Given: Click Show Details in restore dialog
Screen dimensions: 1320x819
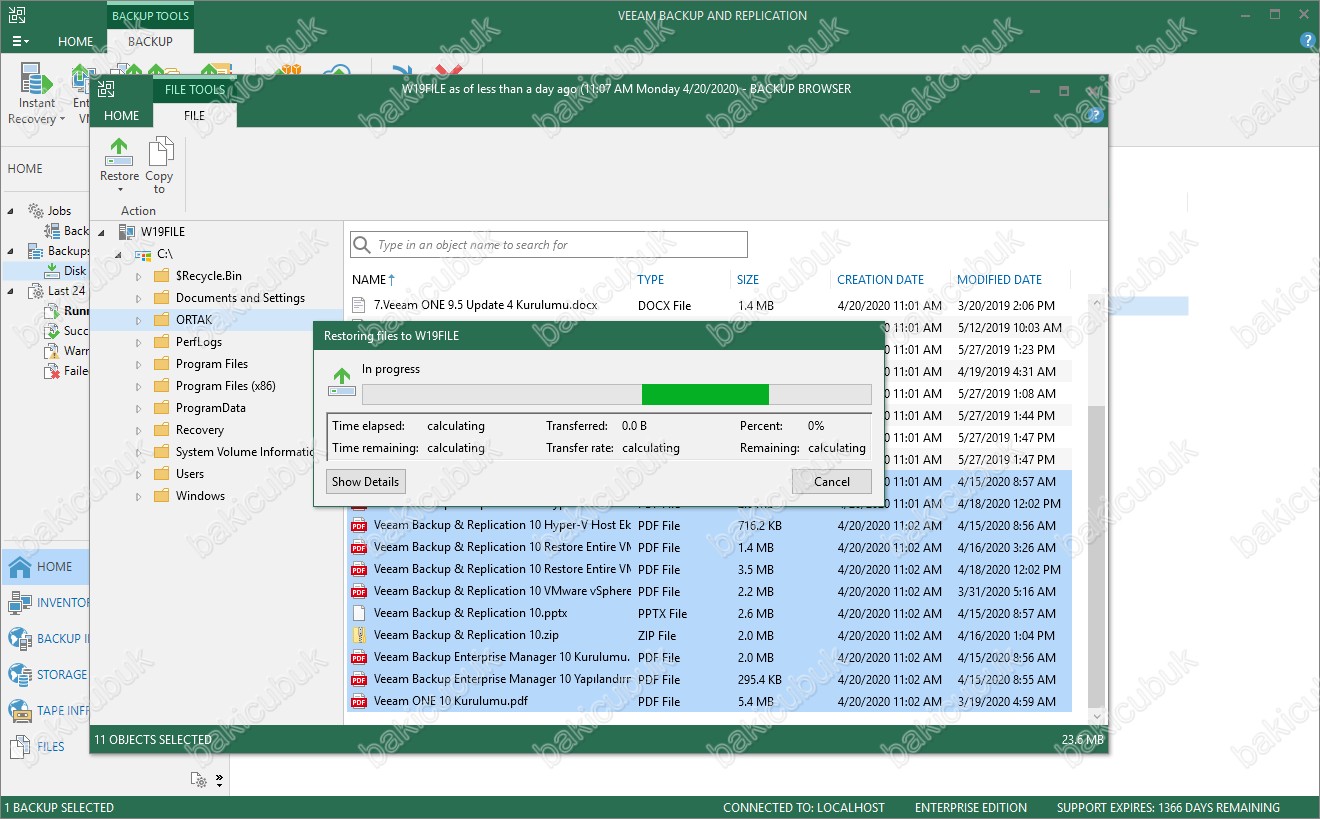Looking at the screenshot, I should (366, 482).
